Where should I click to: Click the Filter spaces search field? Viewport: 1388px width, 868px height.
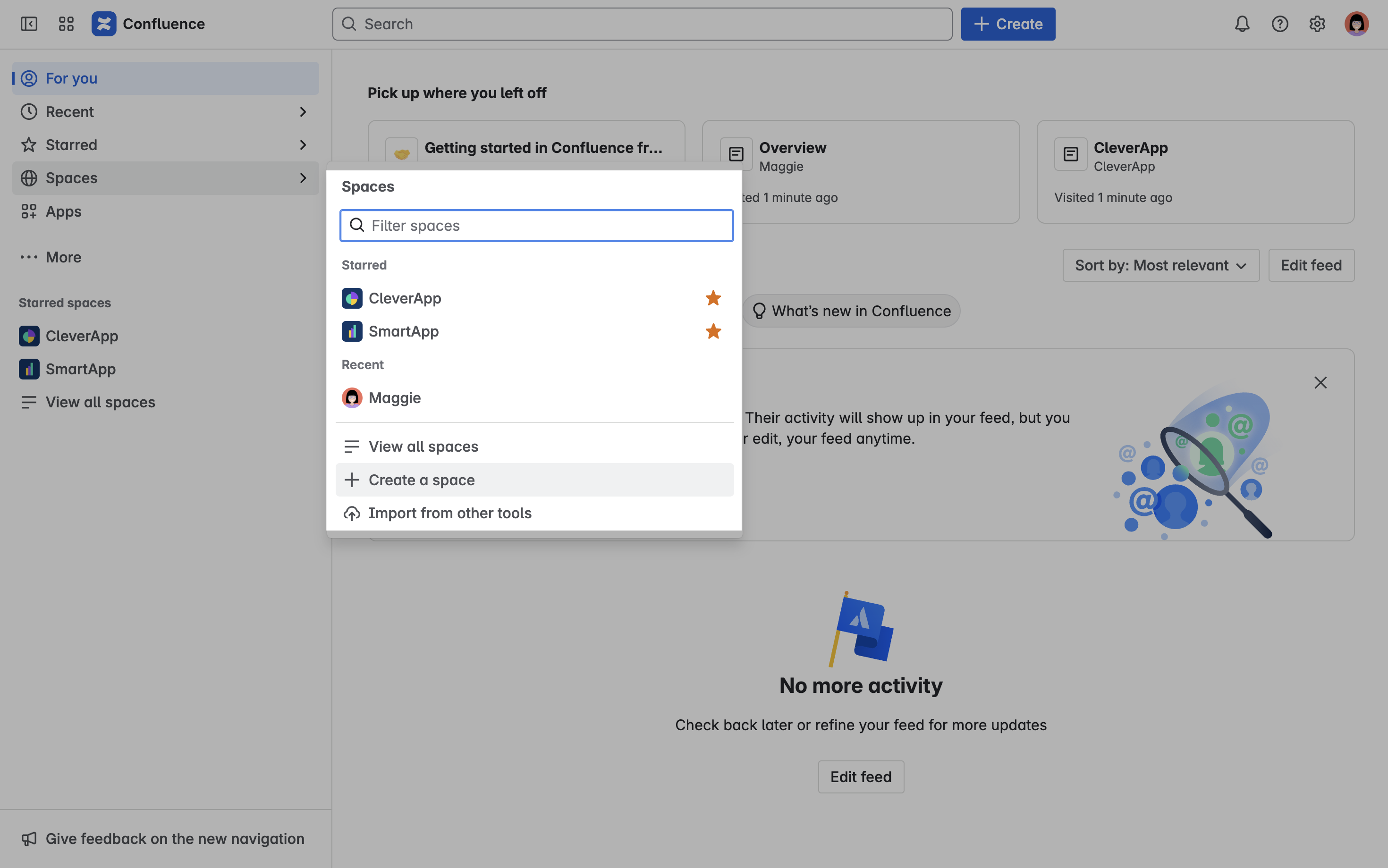point(536,225)
